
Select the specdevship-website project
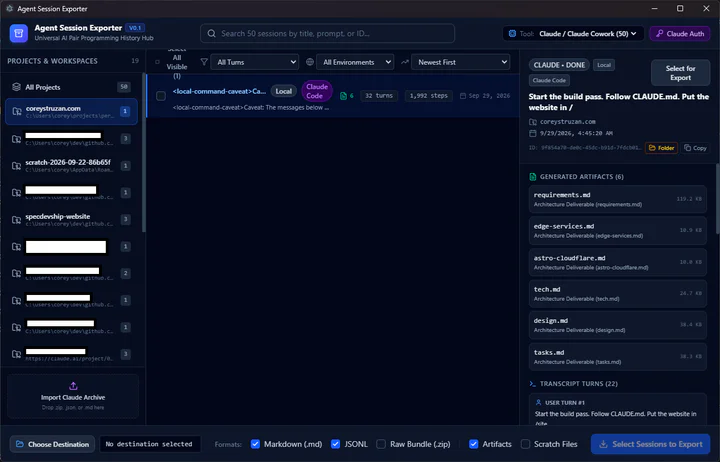click(x=71, y=220)
